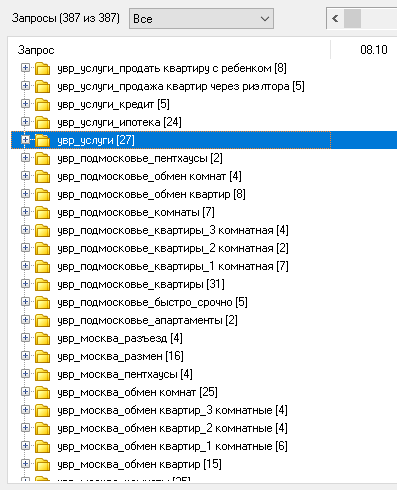397x490 pixels.
Task: Expand 'увр_москва_разъезд [4]' node
Action: click(25, 338)
